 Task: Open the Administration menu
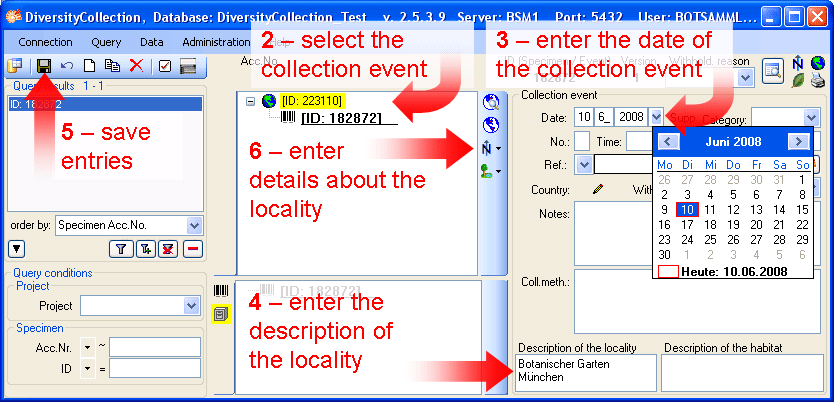[215, 42]
